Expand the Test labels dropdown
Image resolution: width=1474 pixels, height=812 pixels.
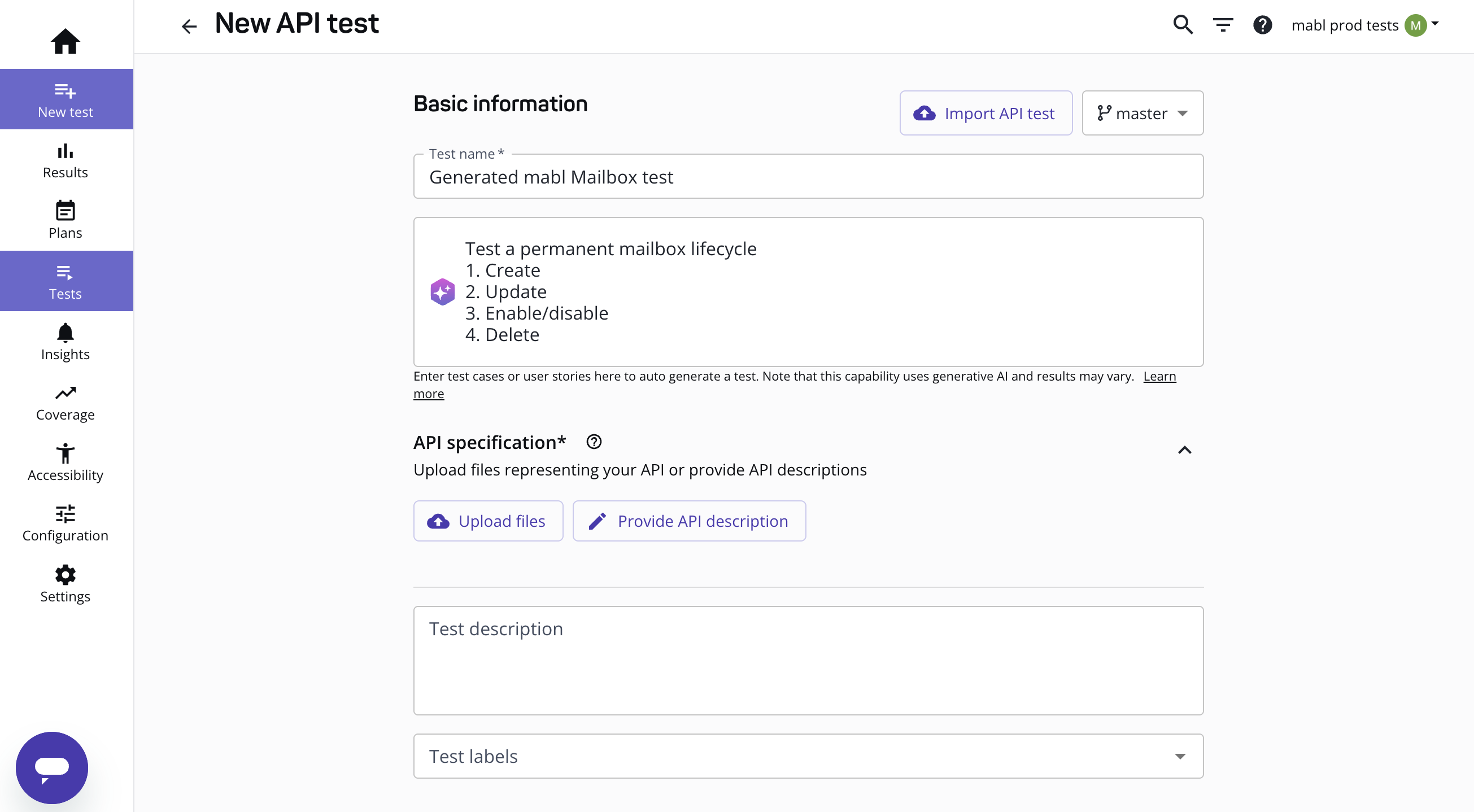(1180, 757)
